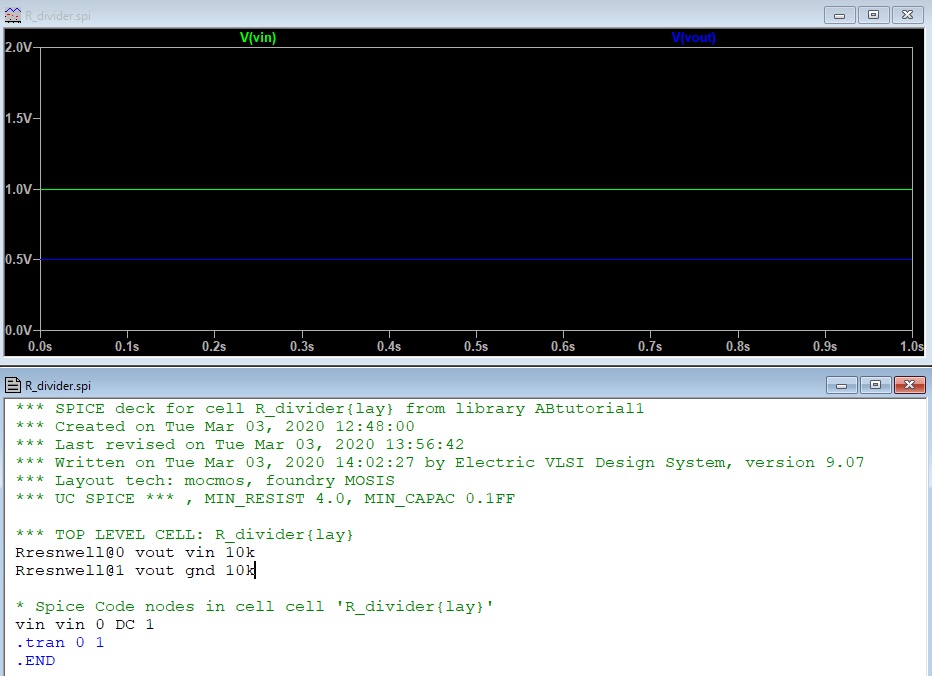Screen dimensions: 932x676
Task: Maximize the R_divider.spi netlist window
Action: click(x=873, y=385)
